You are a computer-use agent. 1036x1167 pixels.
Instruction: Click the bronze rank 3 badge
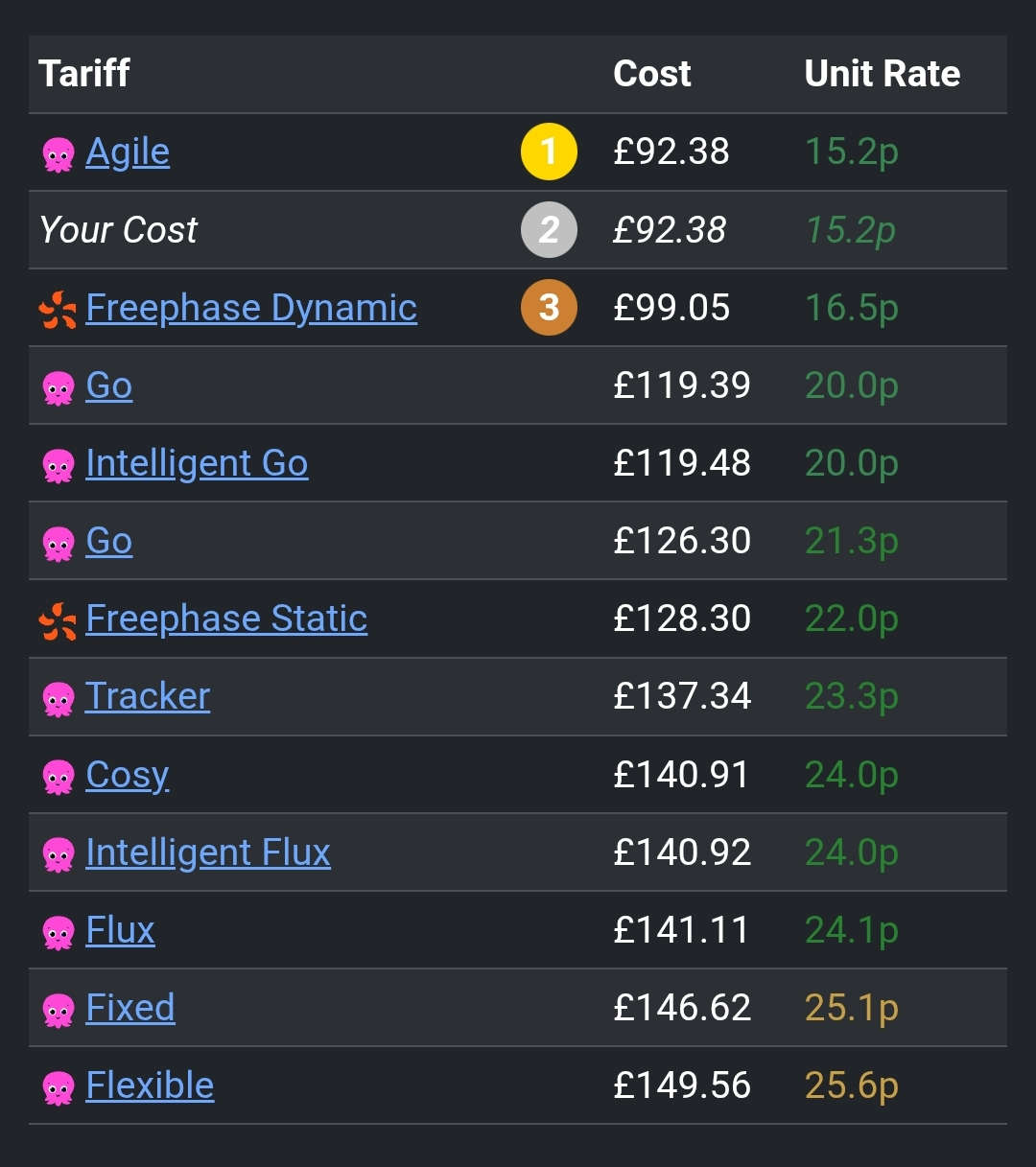tap(549, 308)
